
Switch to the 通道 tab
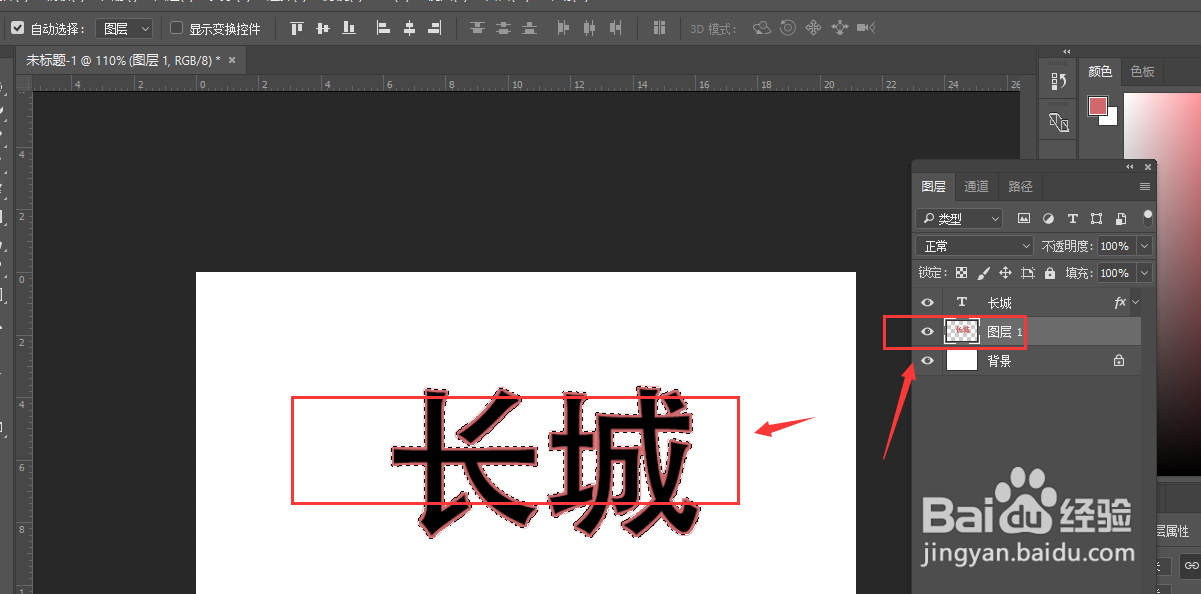(x=976, y=186)
